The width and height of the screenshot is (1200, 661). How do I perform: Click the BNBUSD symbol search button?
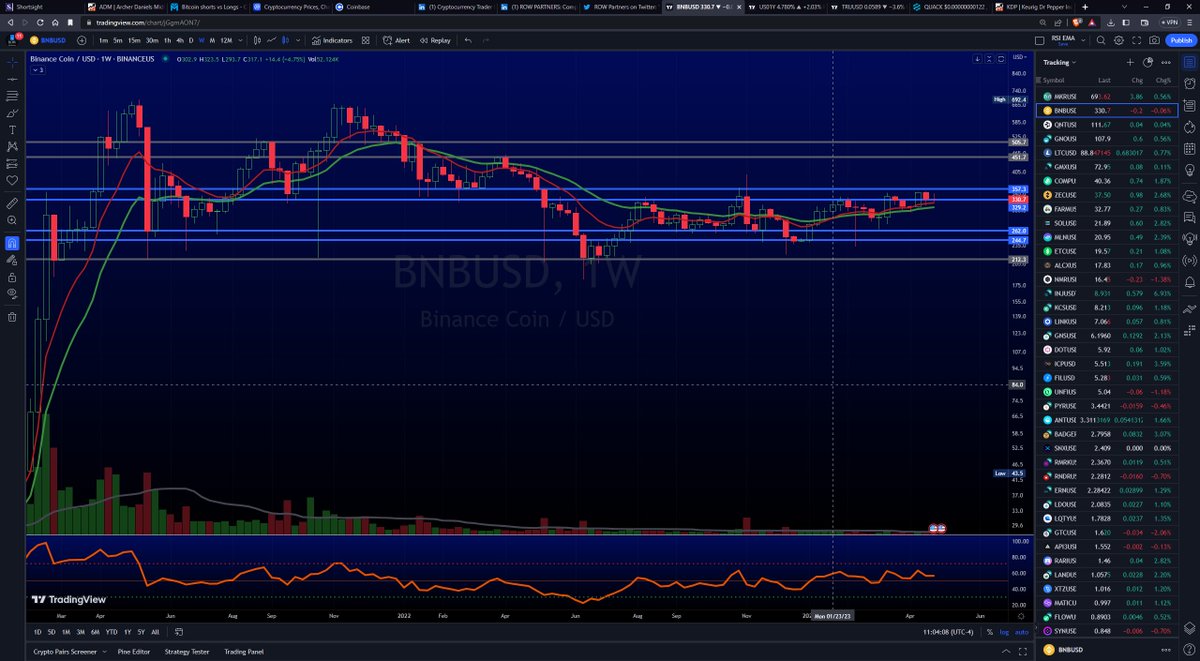[46, 40]
